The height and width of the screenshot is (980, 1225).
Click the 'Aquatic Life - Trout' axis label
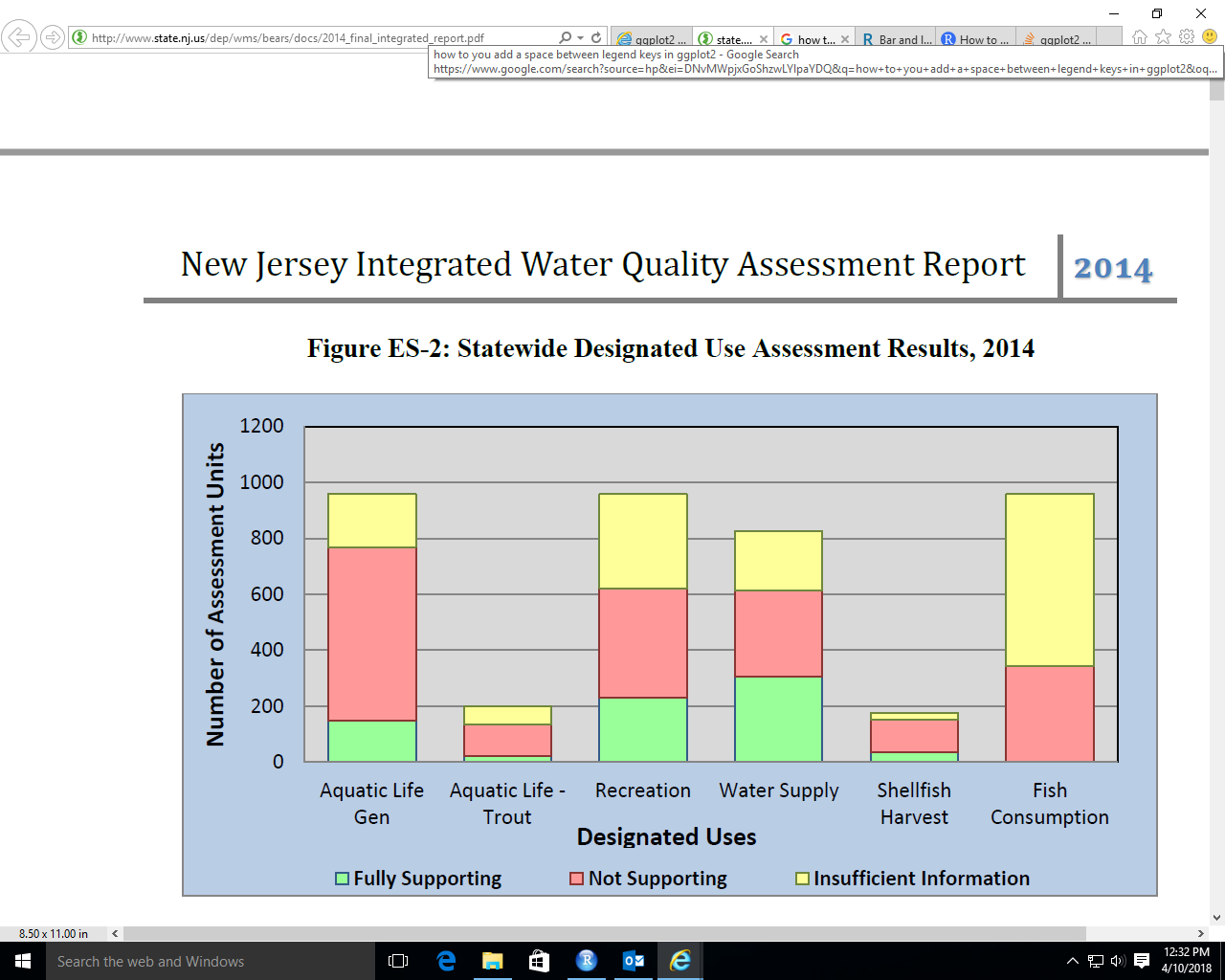507,804
